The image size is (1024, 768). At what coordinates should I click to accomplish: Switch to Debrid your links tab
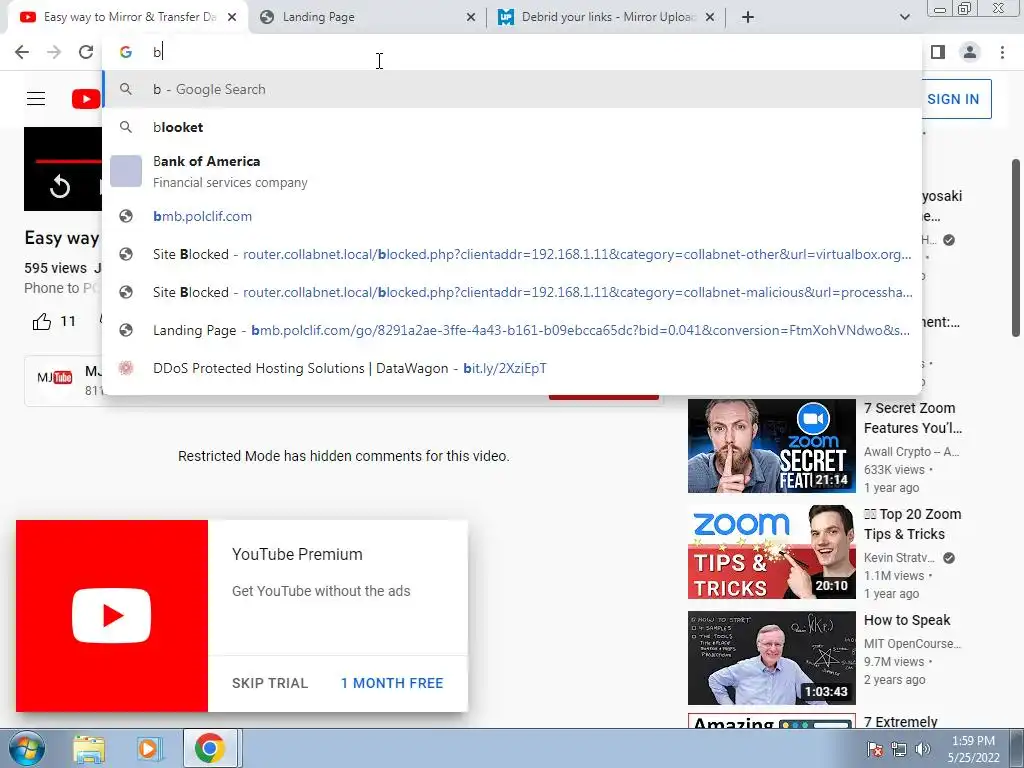[607, 17]
